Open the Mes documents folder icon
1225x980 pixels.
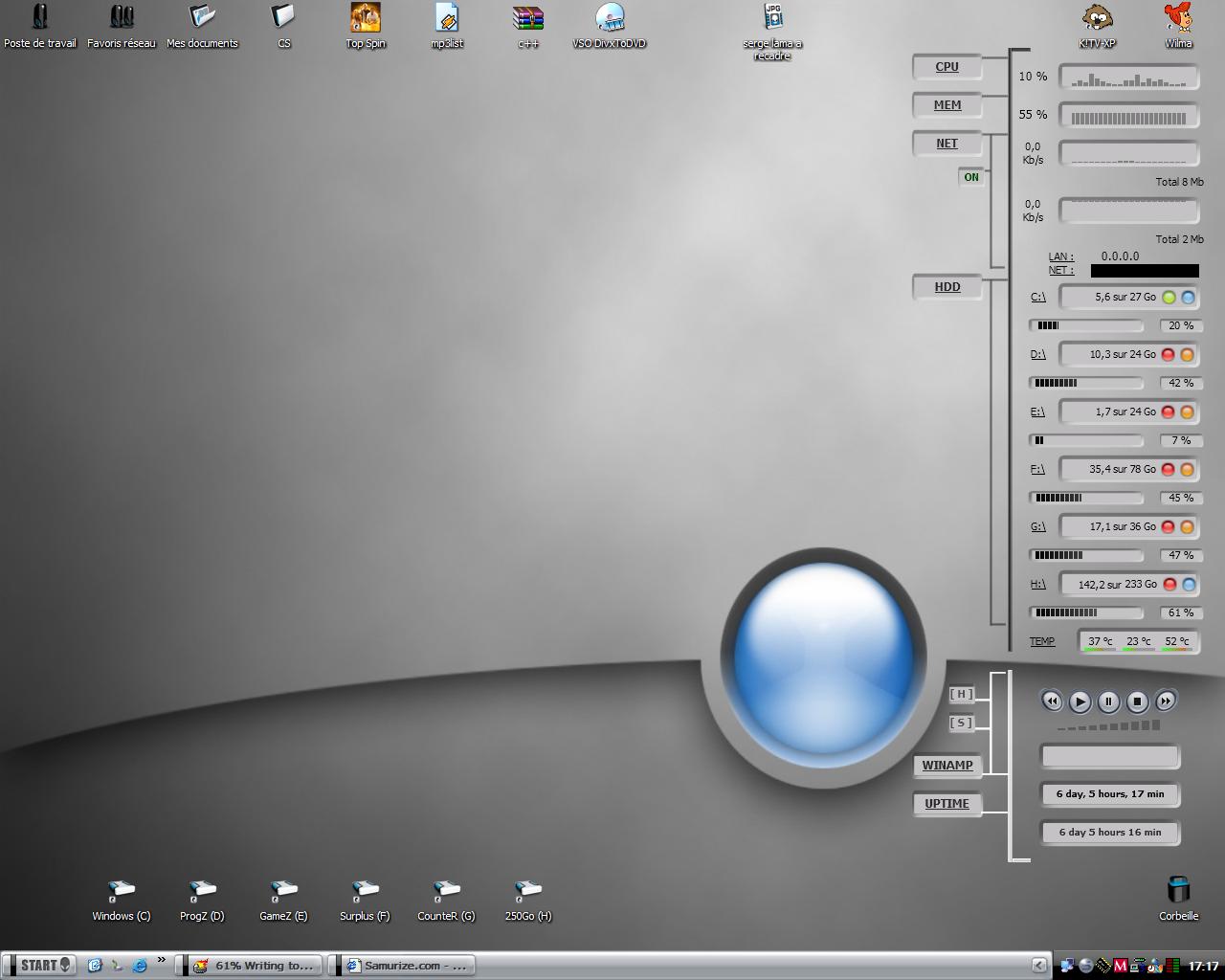click(x=202, y=26)
